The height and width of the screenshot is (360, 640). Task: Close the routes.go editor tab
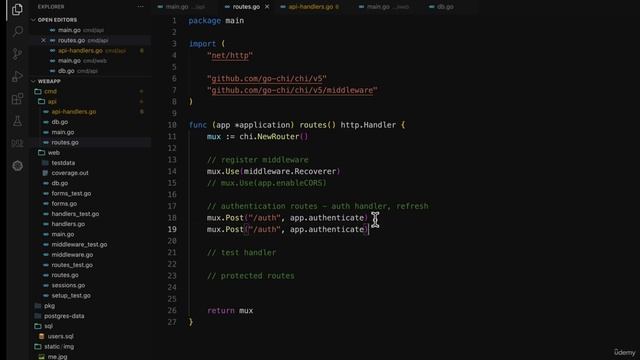[x=267, y=7]
